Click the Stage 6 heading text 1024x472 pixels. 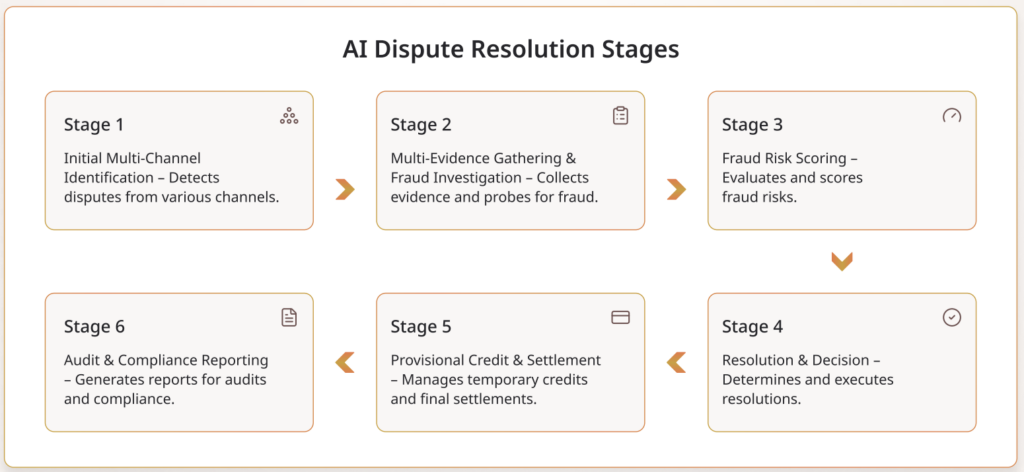point(94,326)
